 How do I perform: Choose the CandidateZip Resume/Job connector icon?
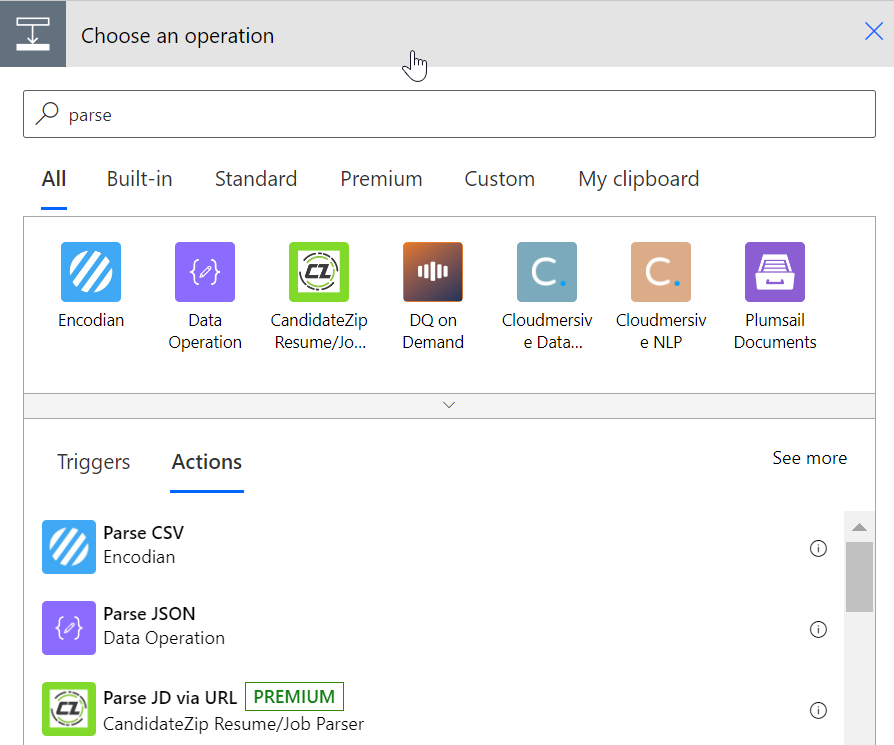tap(319, 272)
